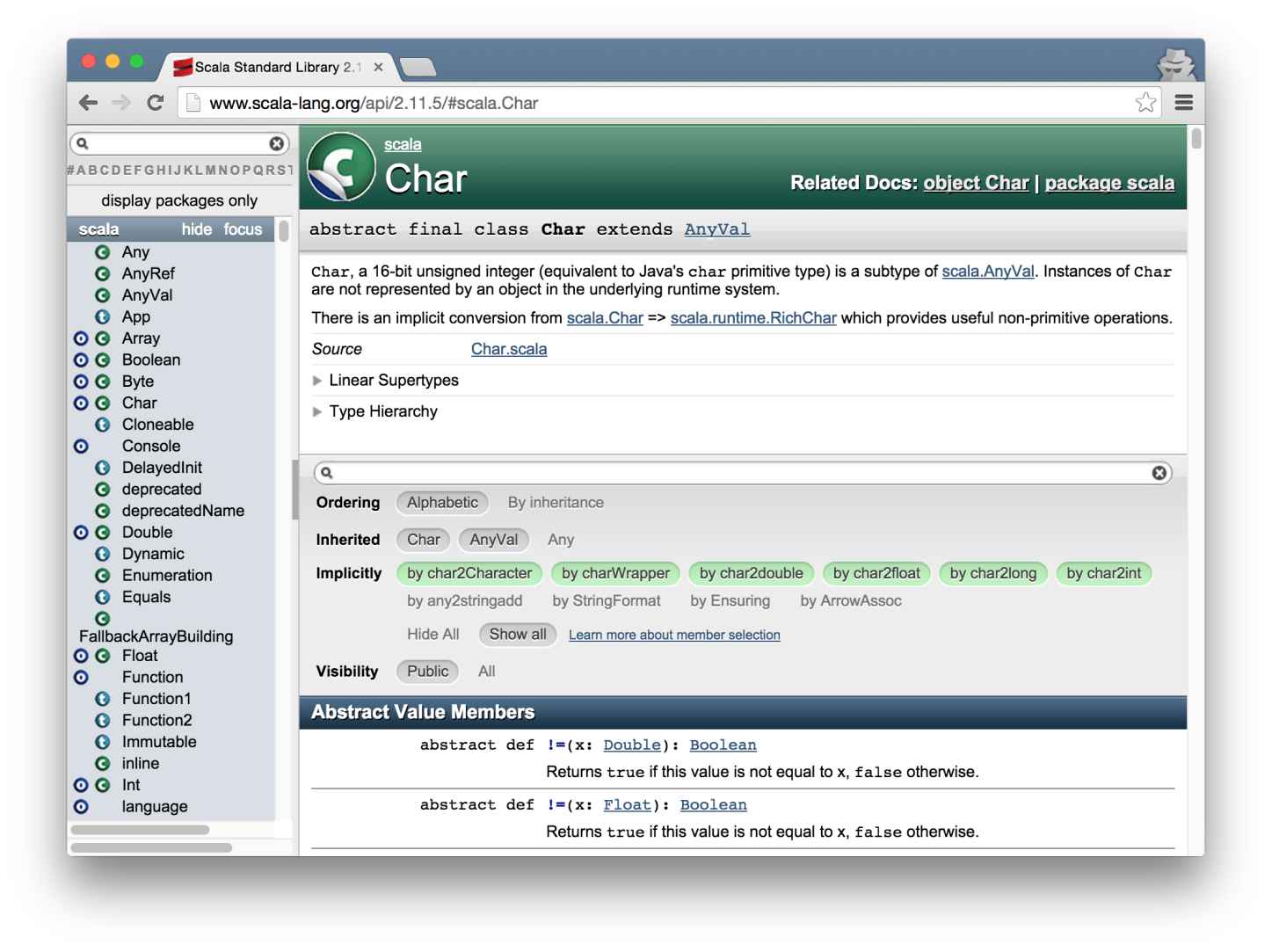The height and width of the screenshot is (952, 1272).
Task: Jump to letter A in index
Action: tap(81, 170)
